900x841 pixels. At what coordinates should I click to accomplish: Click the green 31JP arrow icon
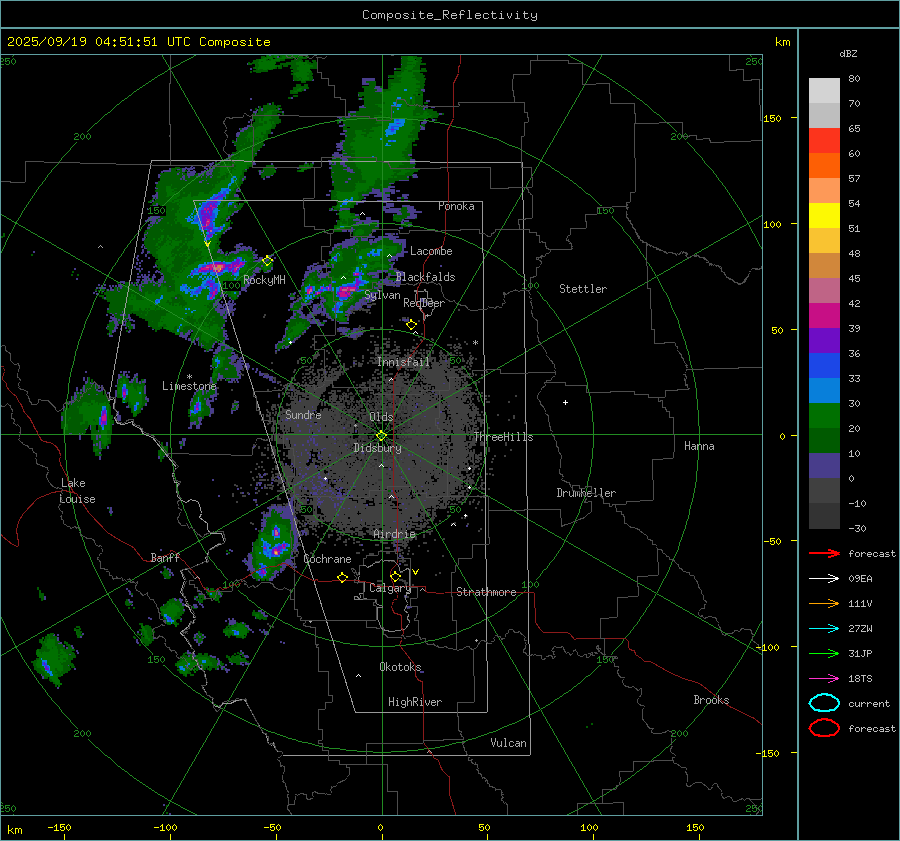[x=824, y=653]
